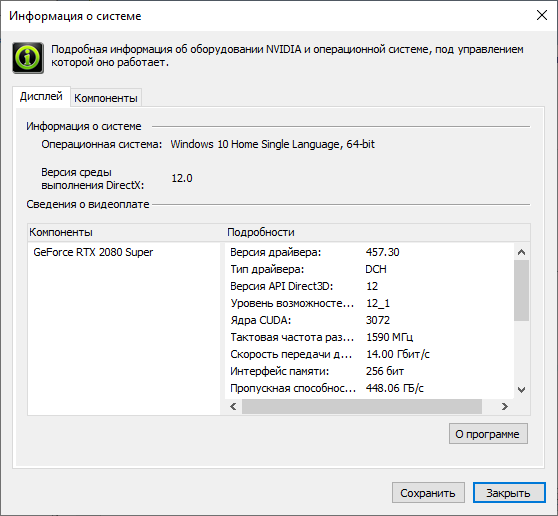Viewport: 558px width, 516px height.
Task: Select the Пропускная способнос... row
Action: (369, 388)
